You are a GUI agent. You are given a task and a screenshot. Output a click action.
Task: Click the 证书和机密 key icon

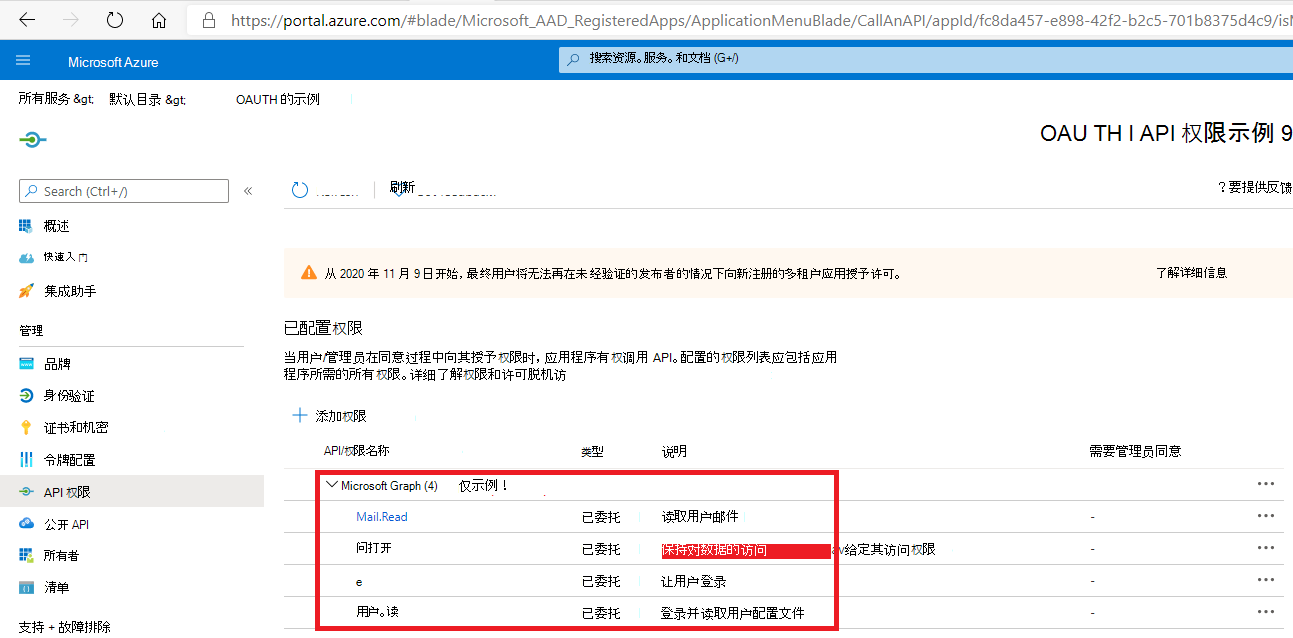coord(27,428)
